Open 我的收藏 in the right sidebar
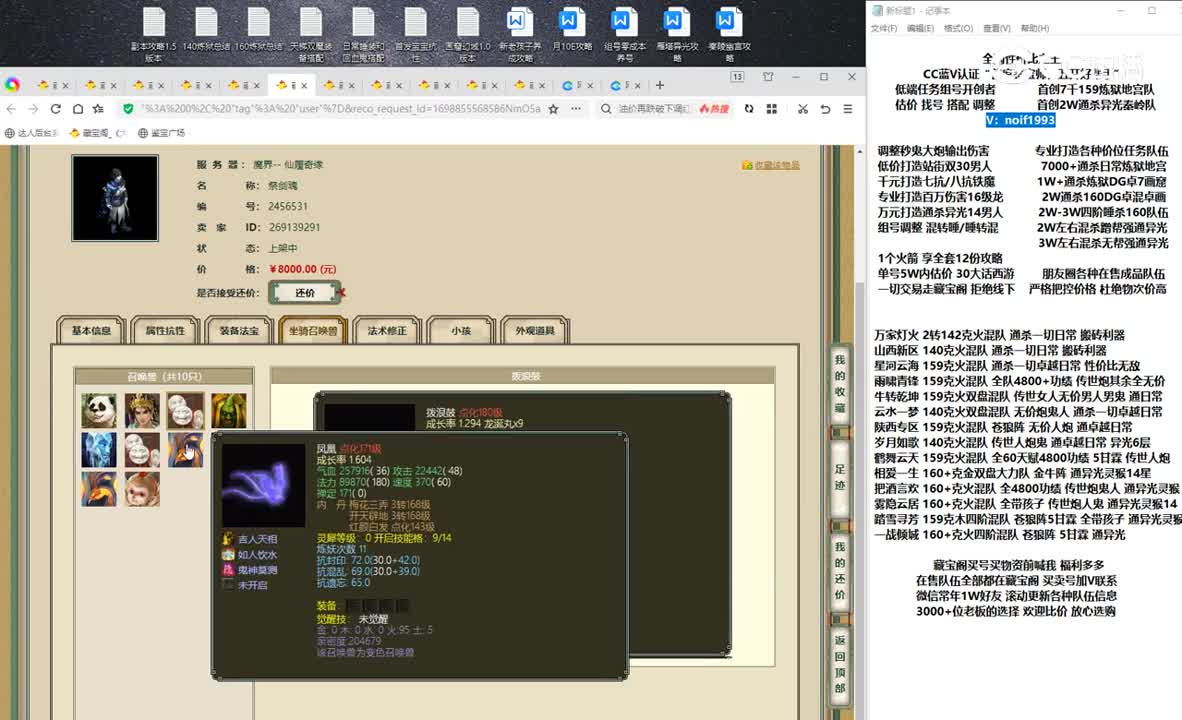The image size is (1182, 720). tap(840, 384)
